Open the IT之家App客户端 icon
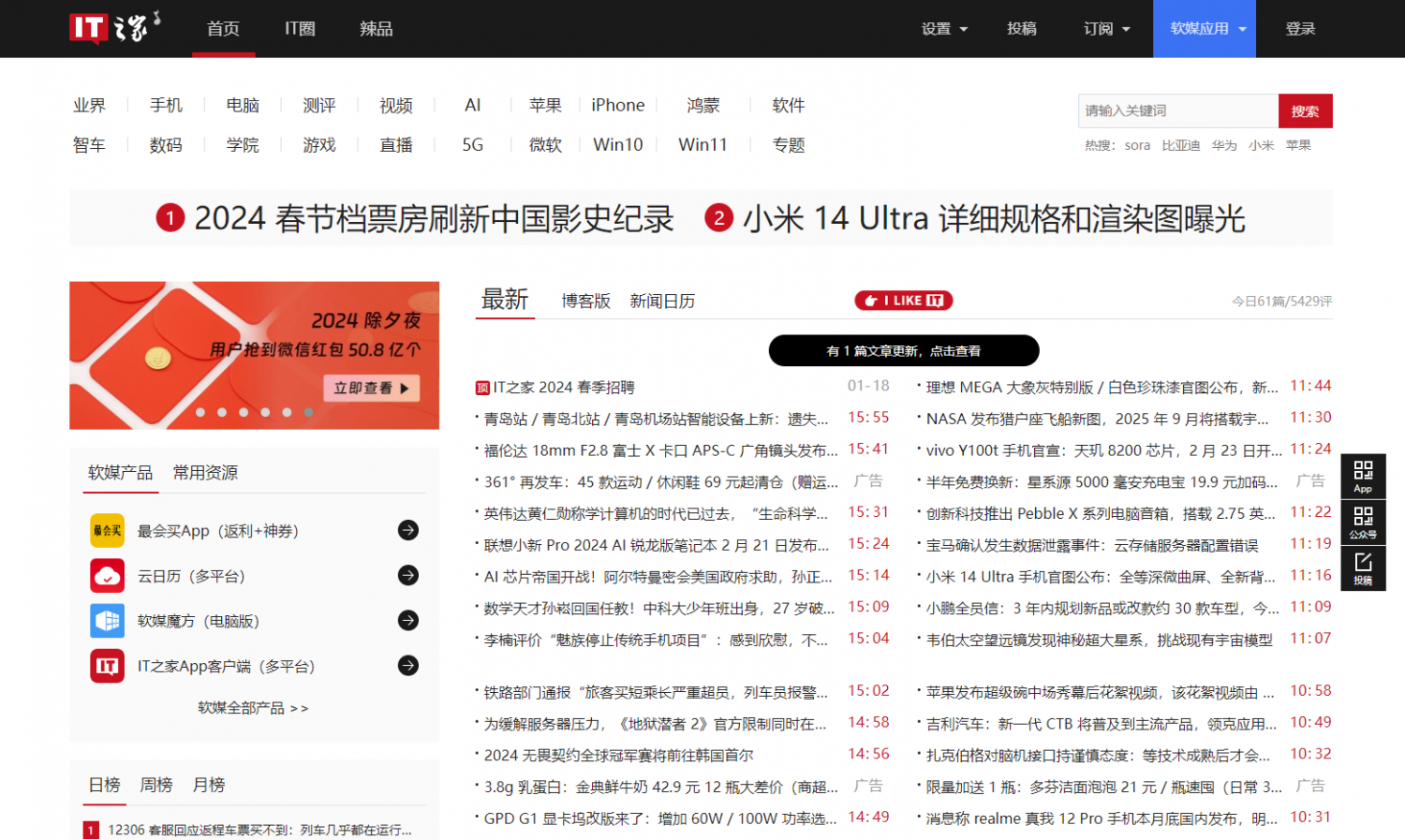This screenshot has height=840, width=1405. coord(107,666)
